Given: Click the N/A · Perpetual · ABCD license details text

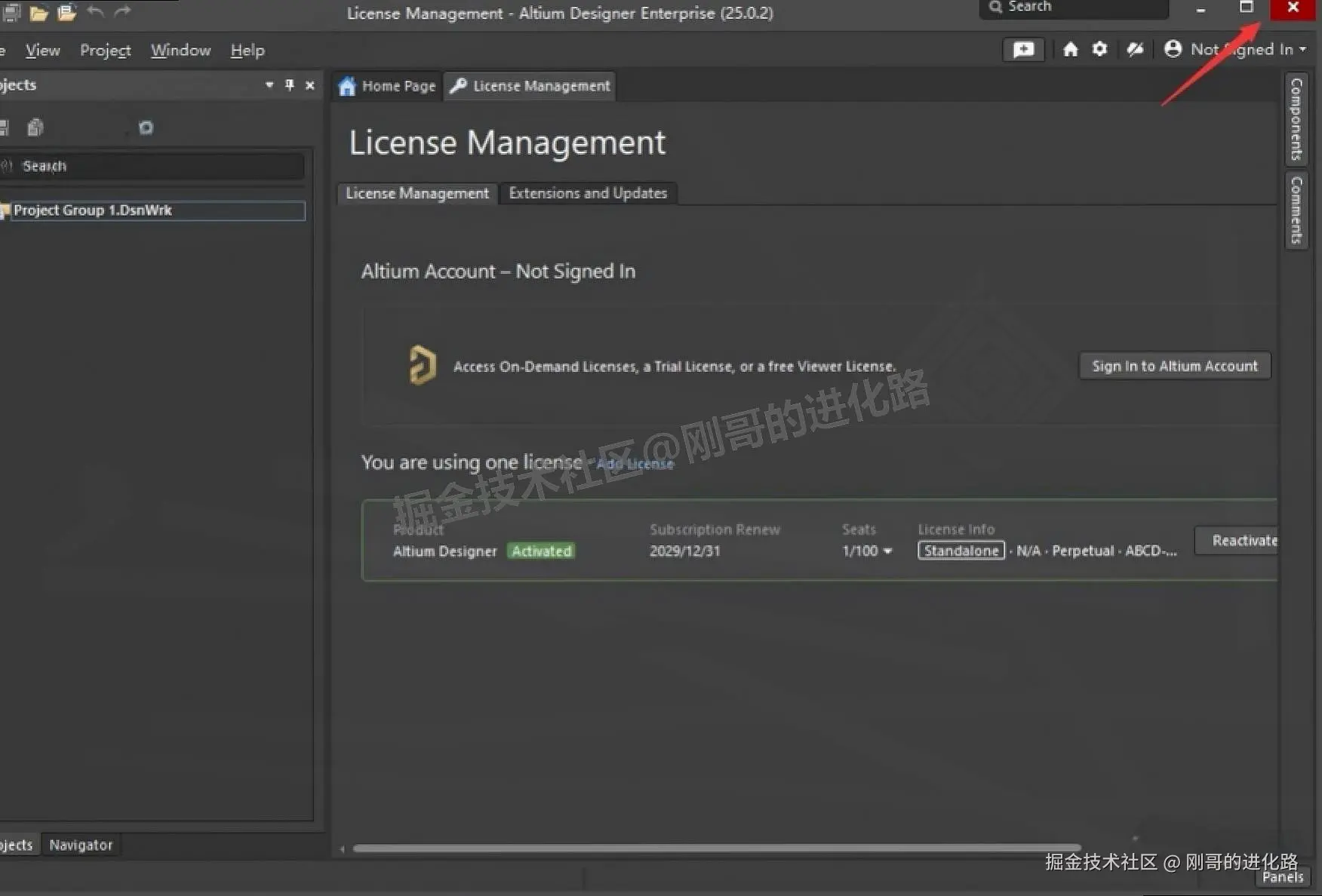Looking at the screenshot, I should [1096, 551].
